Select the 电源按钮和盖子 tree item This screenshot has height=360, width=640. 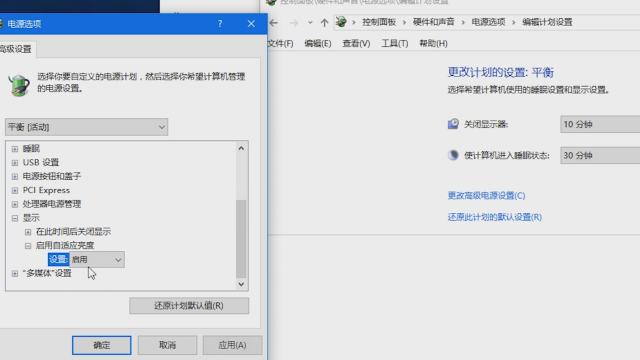pyautogui.click(x=52, y=176)
